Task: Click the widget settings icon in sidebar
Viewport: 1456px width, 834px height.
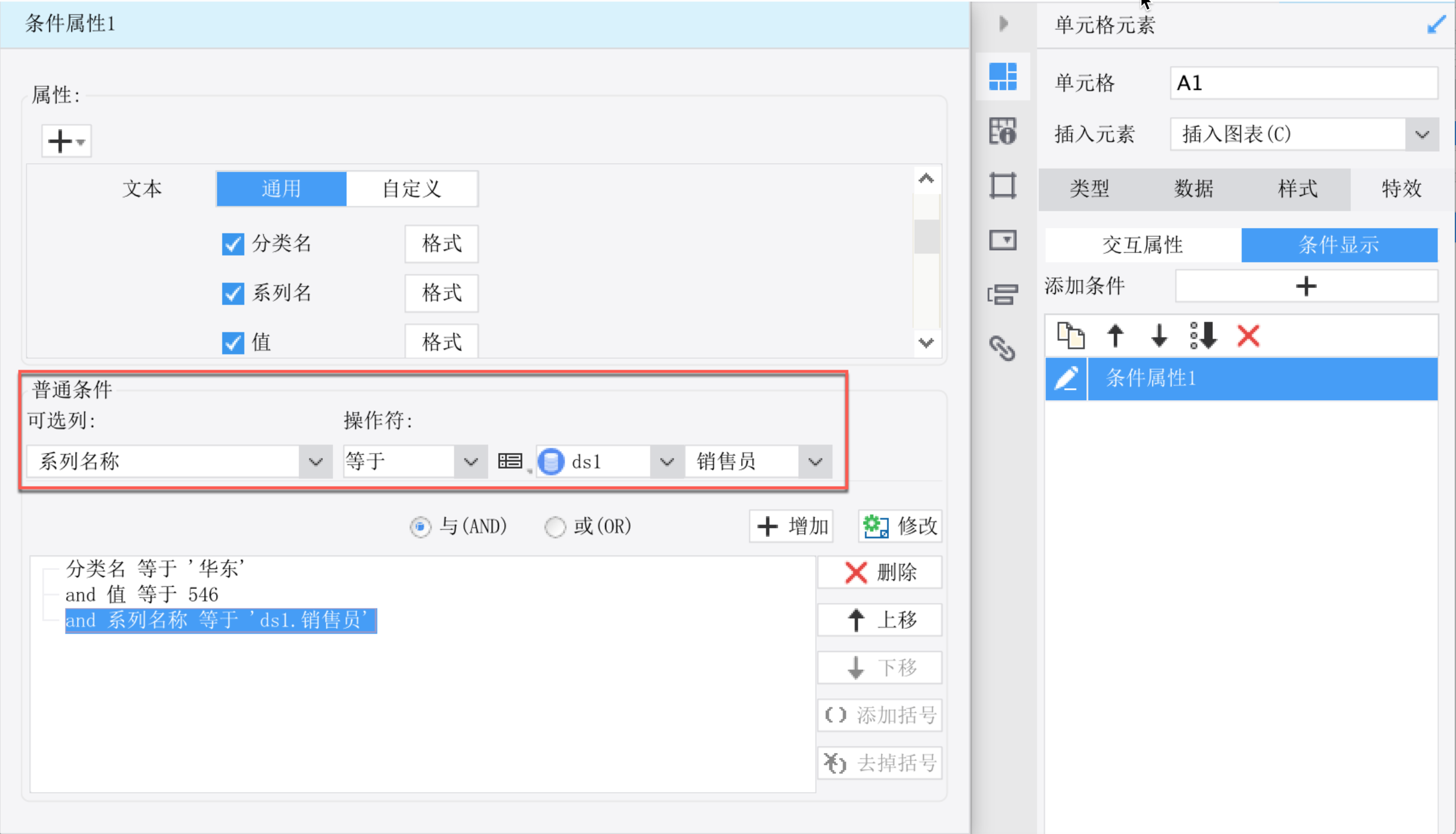Action: (x=1002, y=241)
